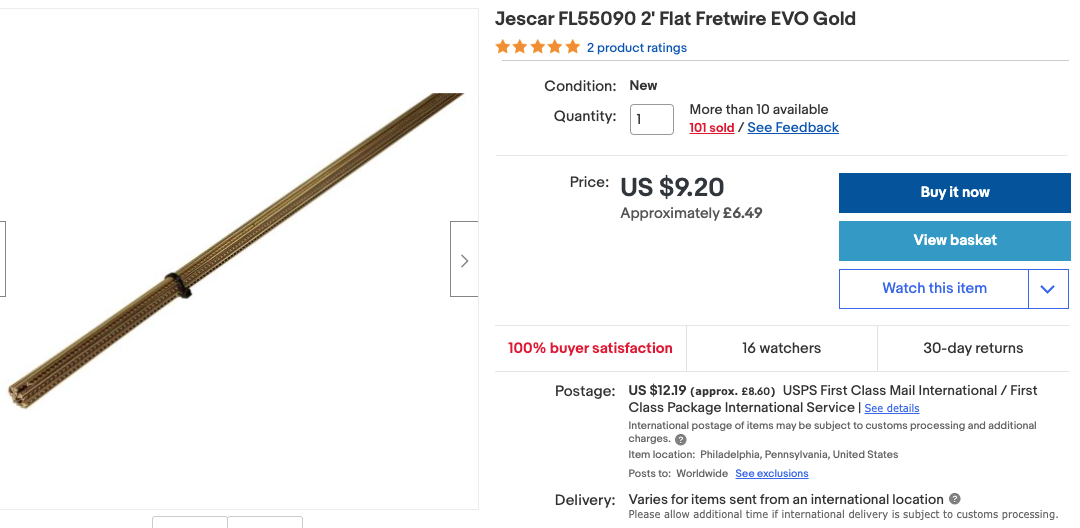Add listing with Watch this item
The image size is (1080, 528).
(933, 289)
